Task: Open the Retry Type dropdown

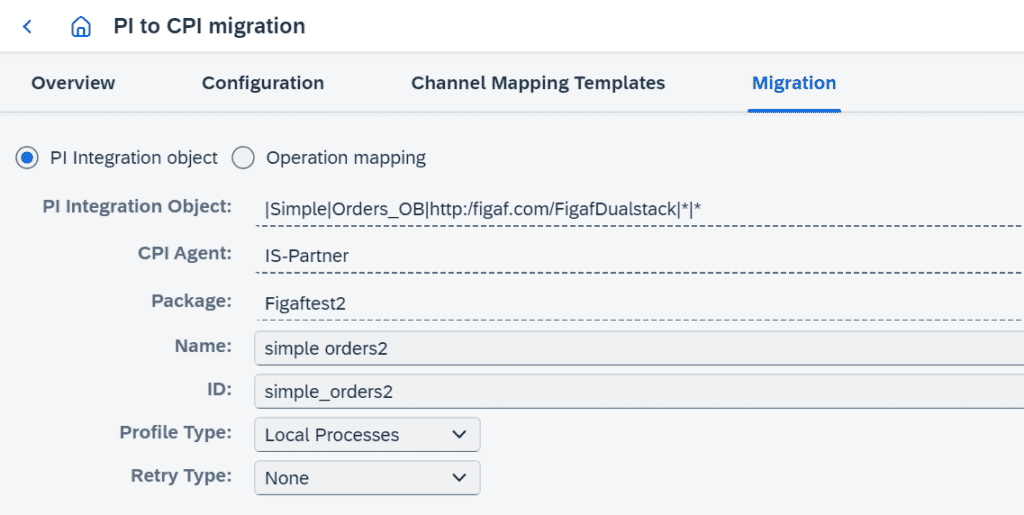Action: pos(367,478)
